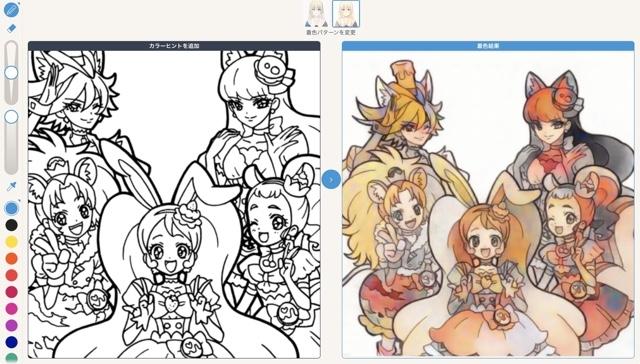Select the yellow color swatch

(x=11, y=242)
